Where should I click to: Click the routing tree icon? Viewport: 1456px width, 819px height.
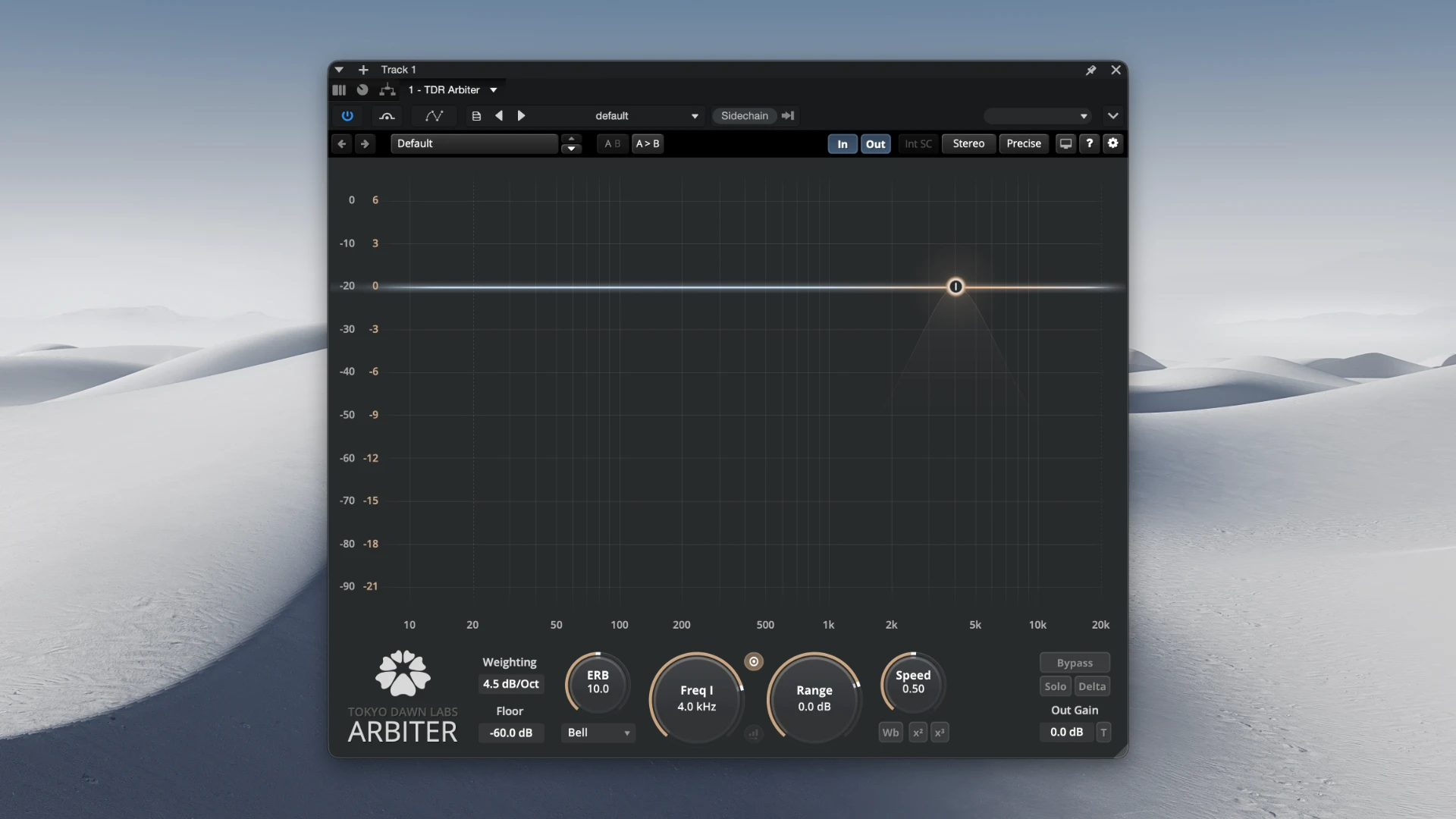pos(388,89)
